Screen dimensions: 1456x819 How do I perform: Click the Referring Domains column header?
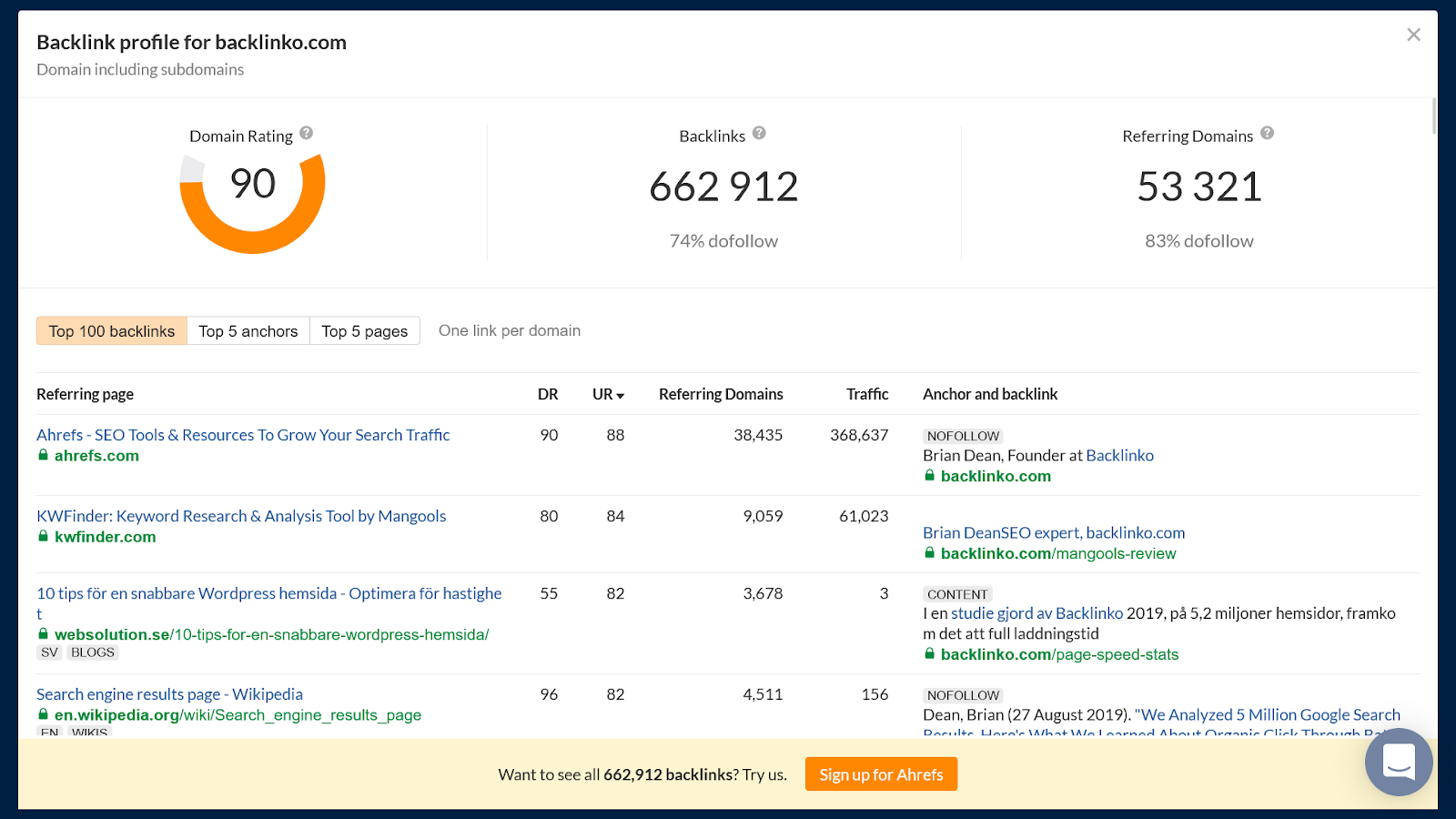point(721,394)
